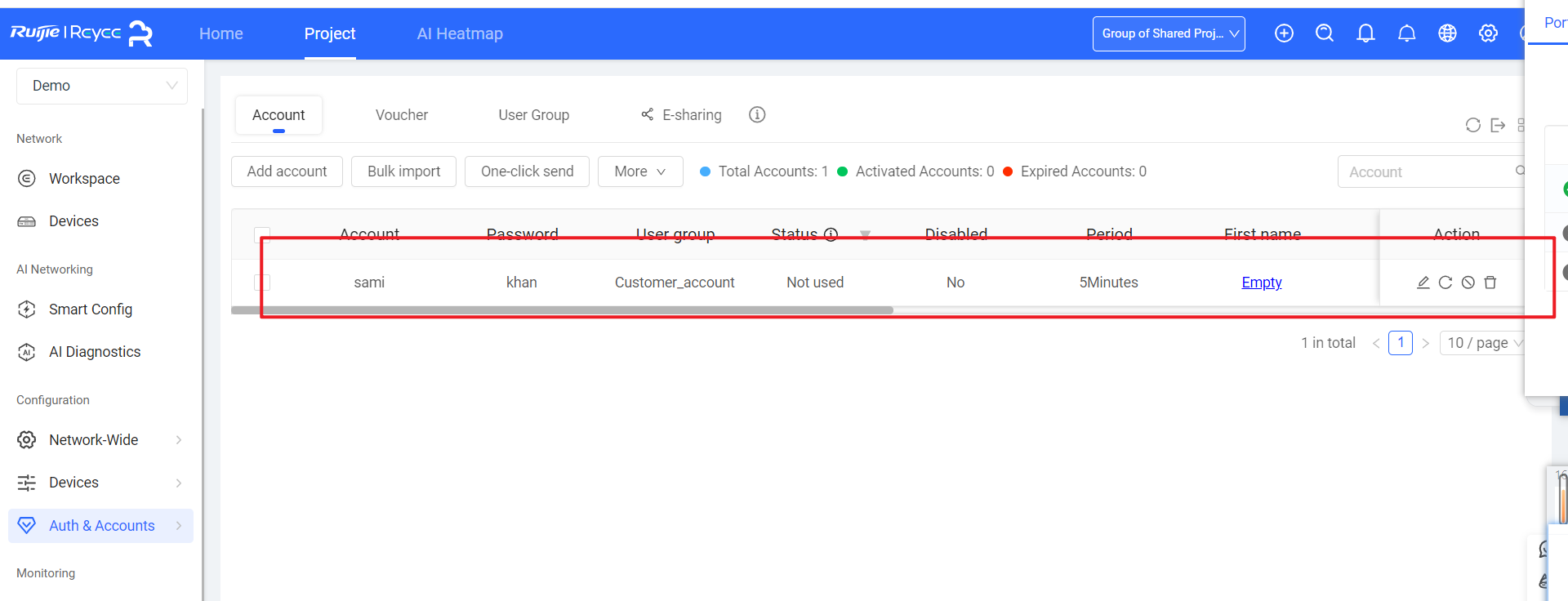Click the Add account button

[287, 171]
